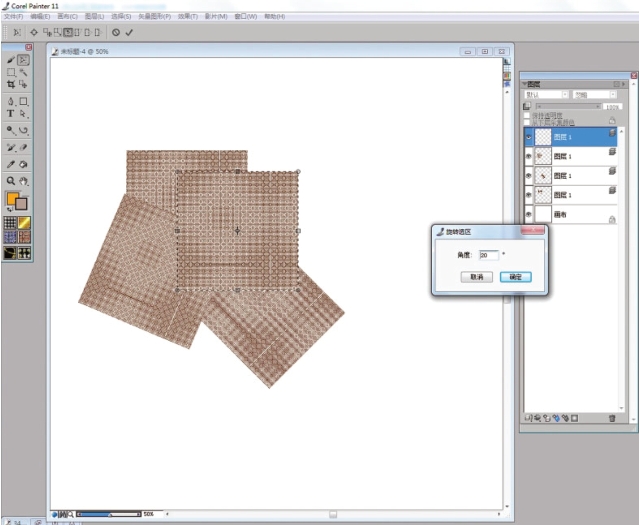Select the Crop tool

click(11, 85)
